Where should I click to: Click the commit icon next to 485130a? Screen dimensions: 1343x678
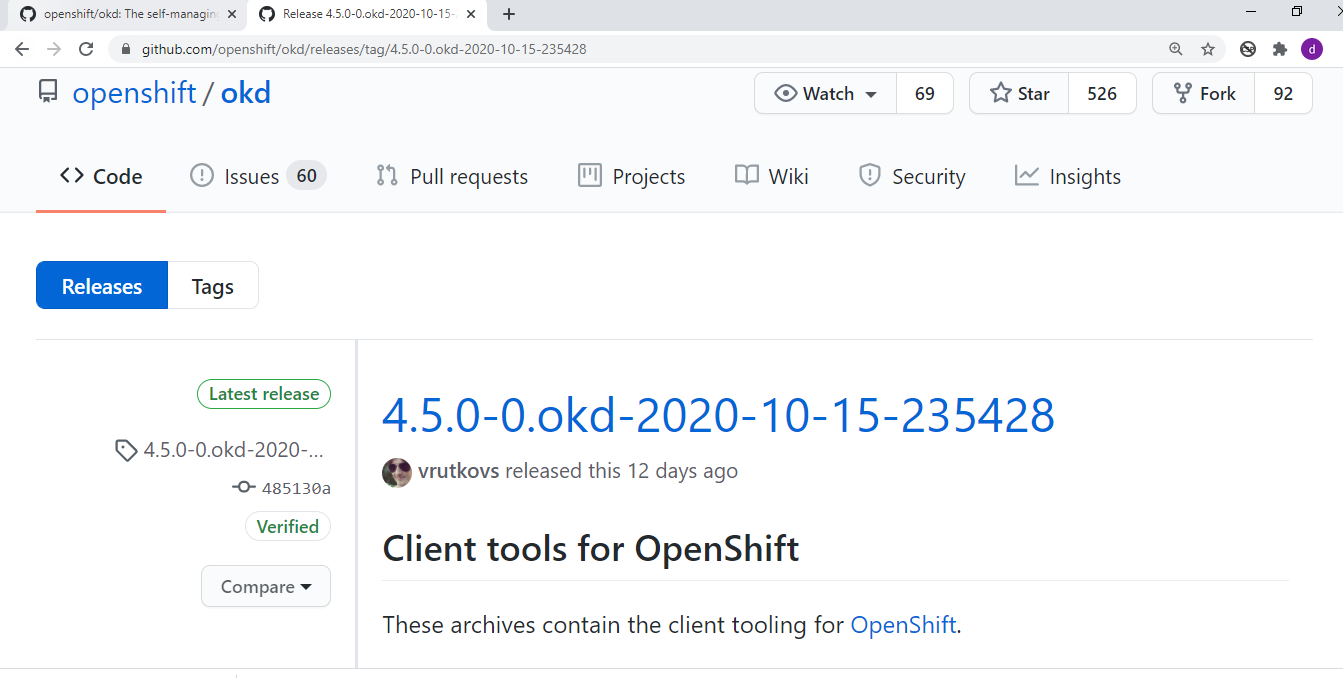(244, 488)
